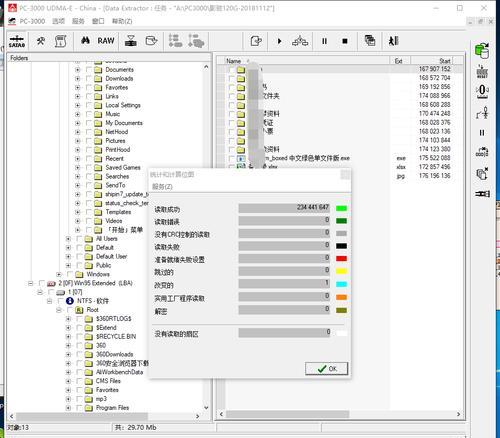Viewport: 500px width, 438px height.
Task: Click the red color swatch in legend
Action: 341,259
